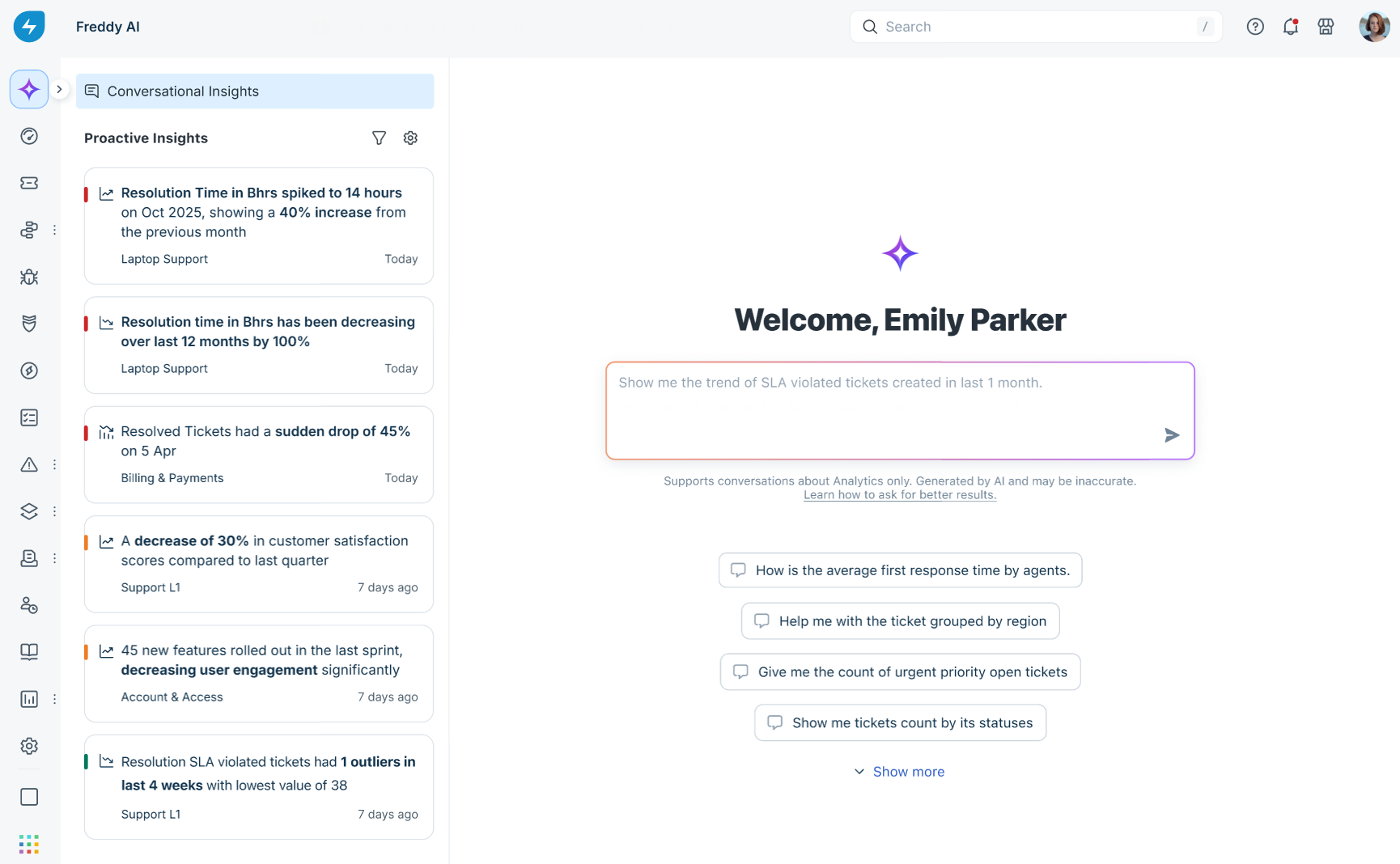Screen dimensions: 1400x864
Task: Send the prompt with the arrow button
Action: tap(1171, 435)
